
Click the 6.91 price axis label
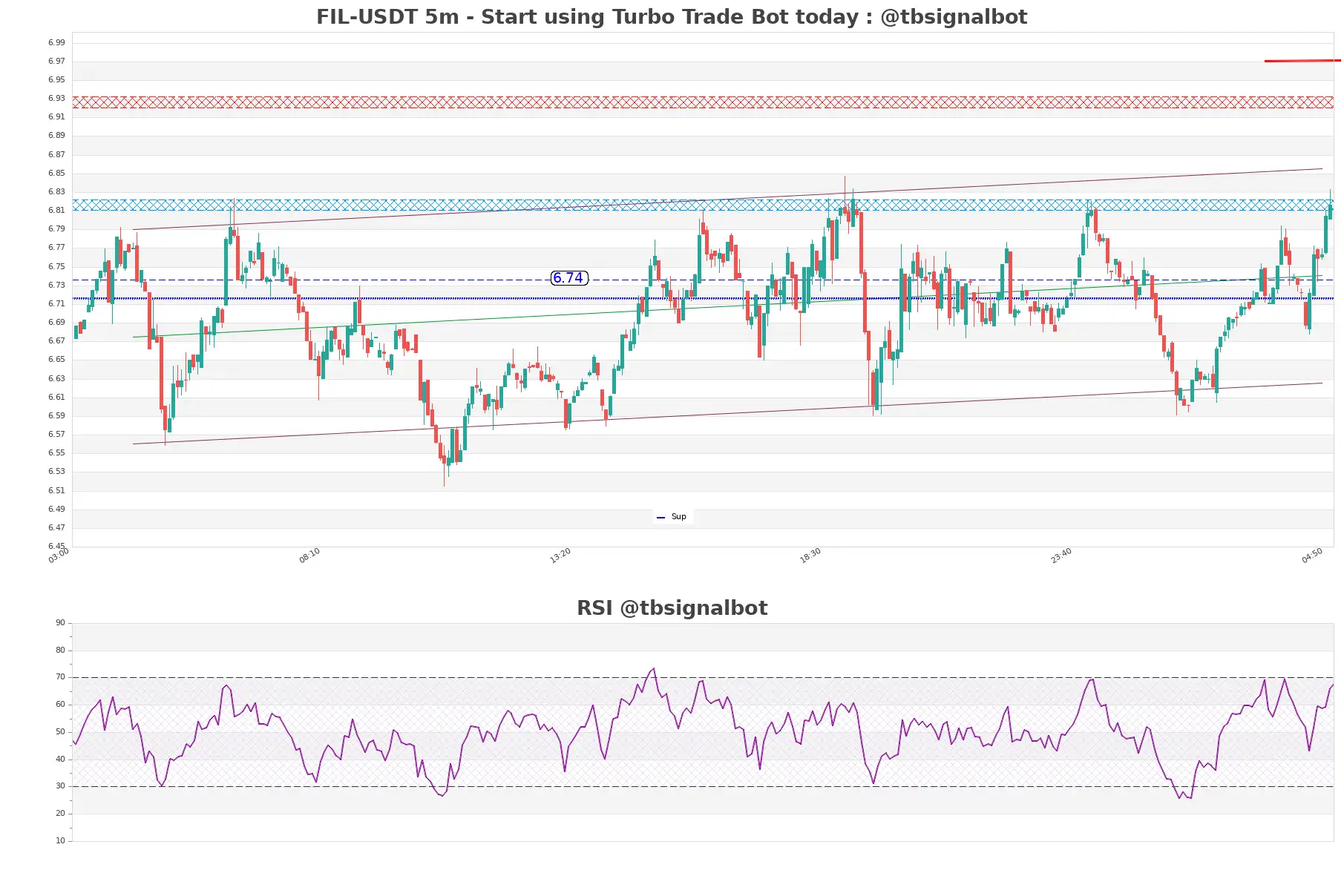click(x=56, y=117)
